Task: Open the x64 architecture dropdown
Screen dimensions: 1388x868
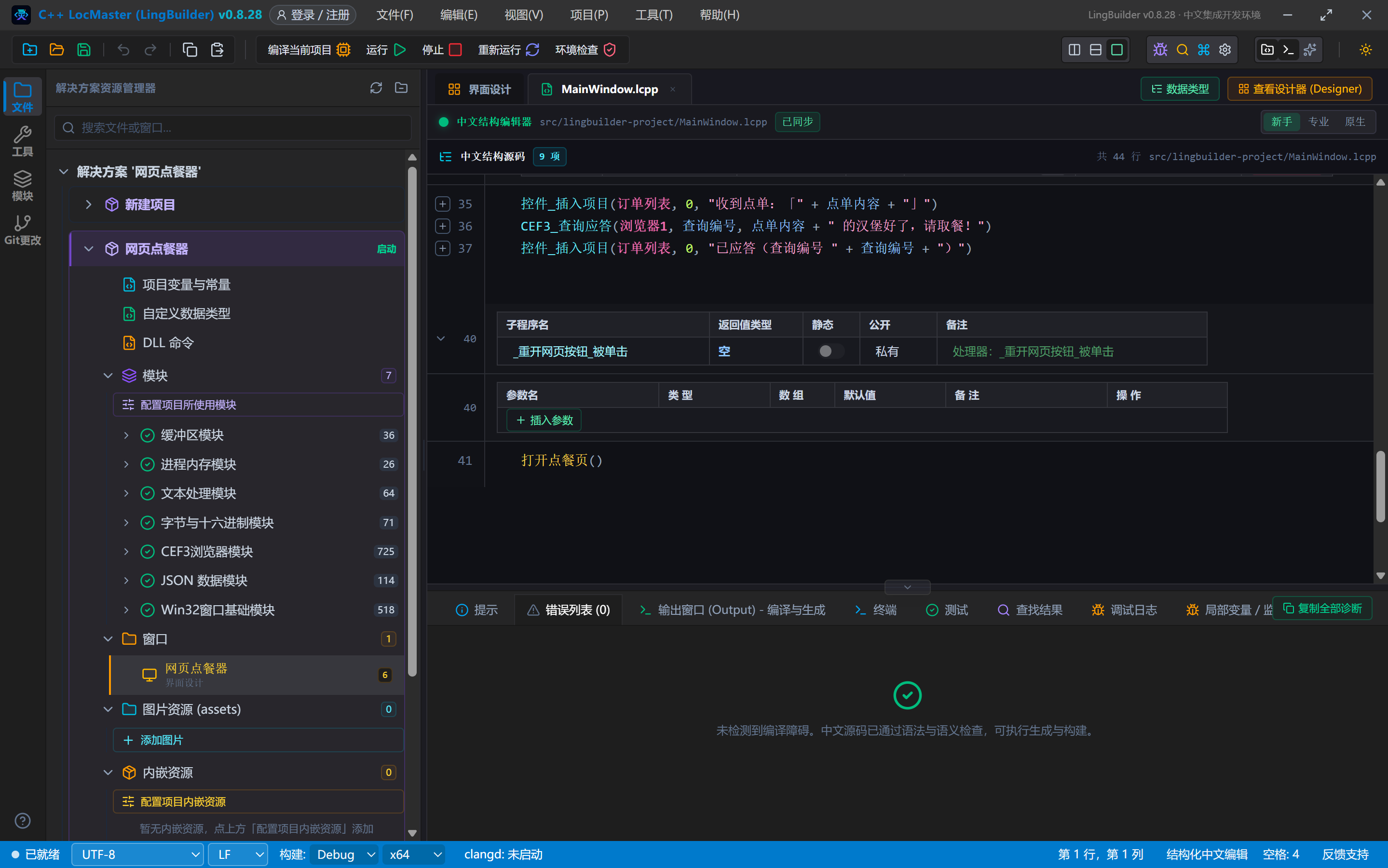Action: click(x=414, y=855)
